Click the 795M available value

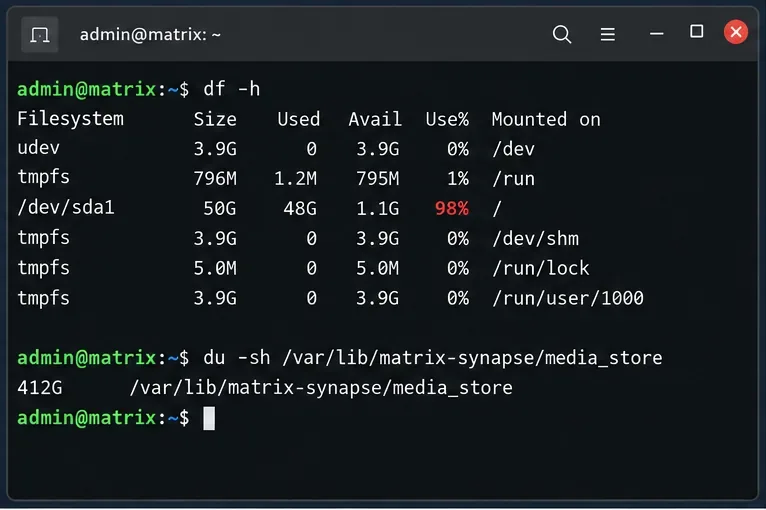[x=378, y=179]
